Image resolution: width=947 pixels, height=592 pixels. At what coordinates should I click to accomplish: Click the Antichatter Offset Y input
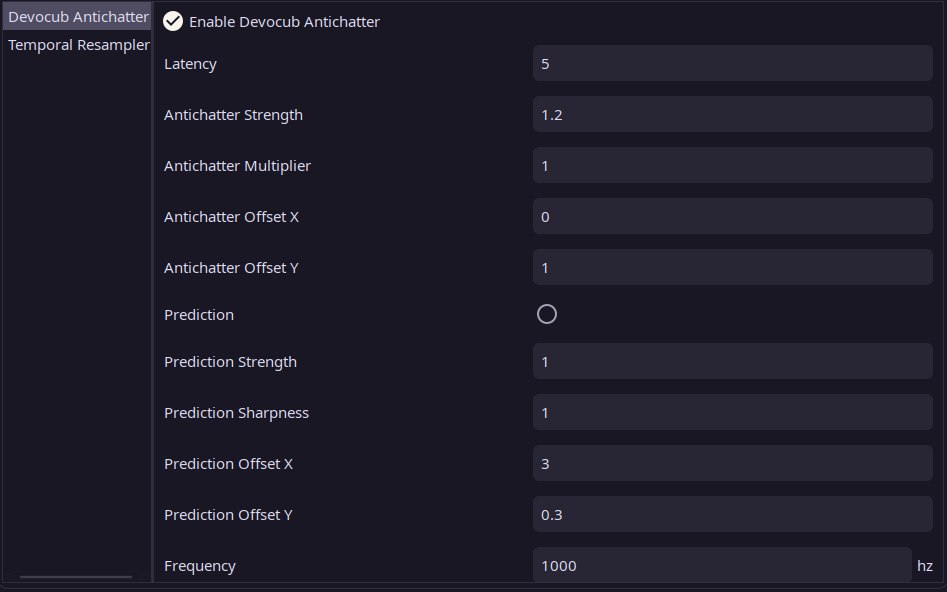(x=732, y=268)
